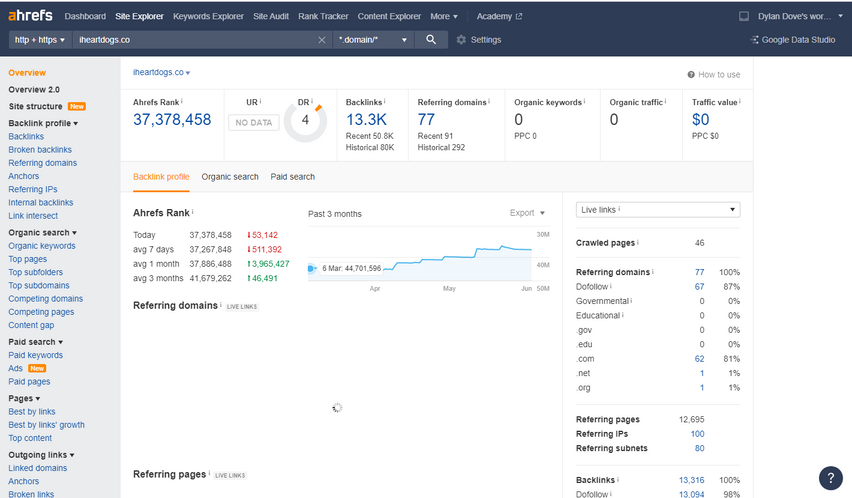The width and height of the screenshot is (852, 498).
Task: Open Overview 2.0 in the sidebar
Action: point(34,90)
